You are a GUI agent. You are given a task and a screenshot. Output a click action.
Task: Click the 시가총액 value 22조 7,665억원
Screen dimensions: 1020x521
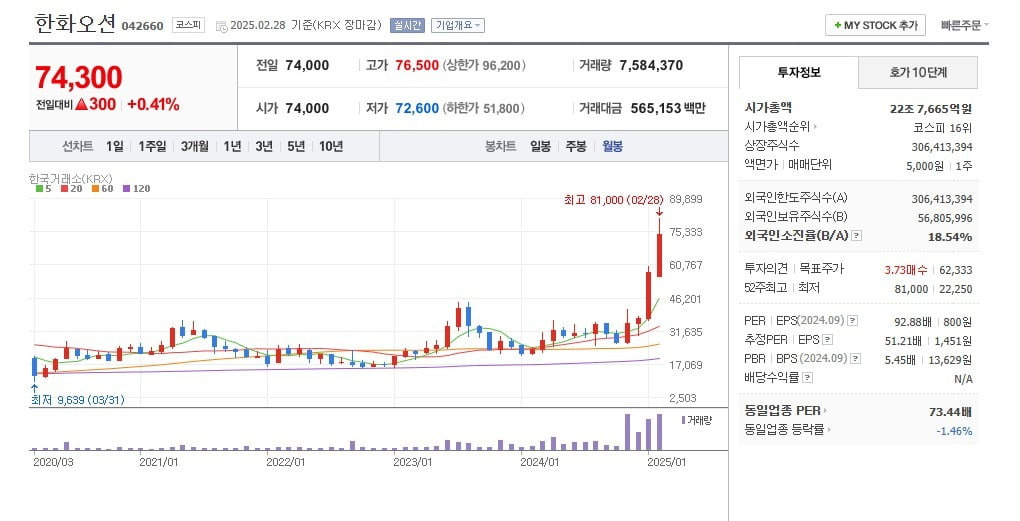pyautogui.click(x=931, y=109)
